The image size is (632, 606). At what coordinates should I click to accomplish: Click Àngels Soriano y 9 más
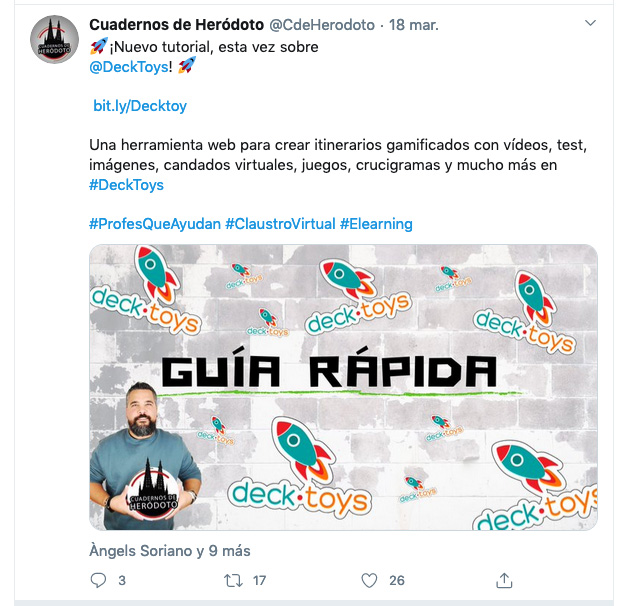(x=170, y=551)
